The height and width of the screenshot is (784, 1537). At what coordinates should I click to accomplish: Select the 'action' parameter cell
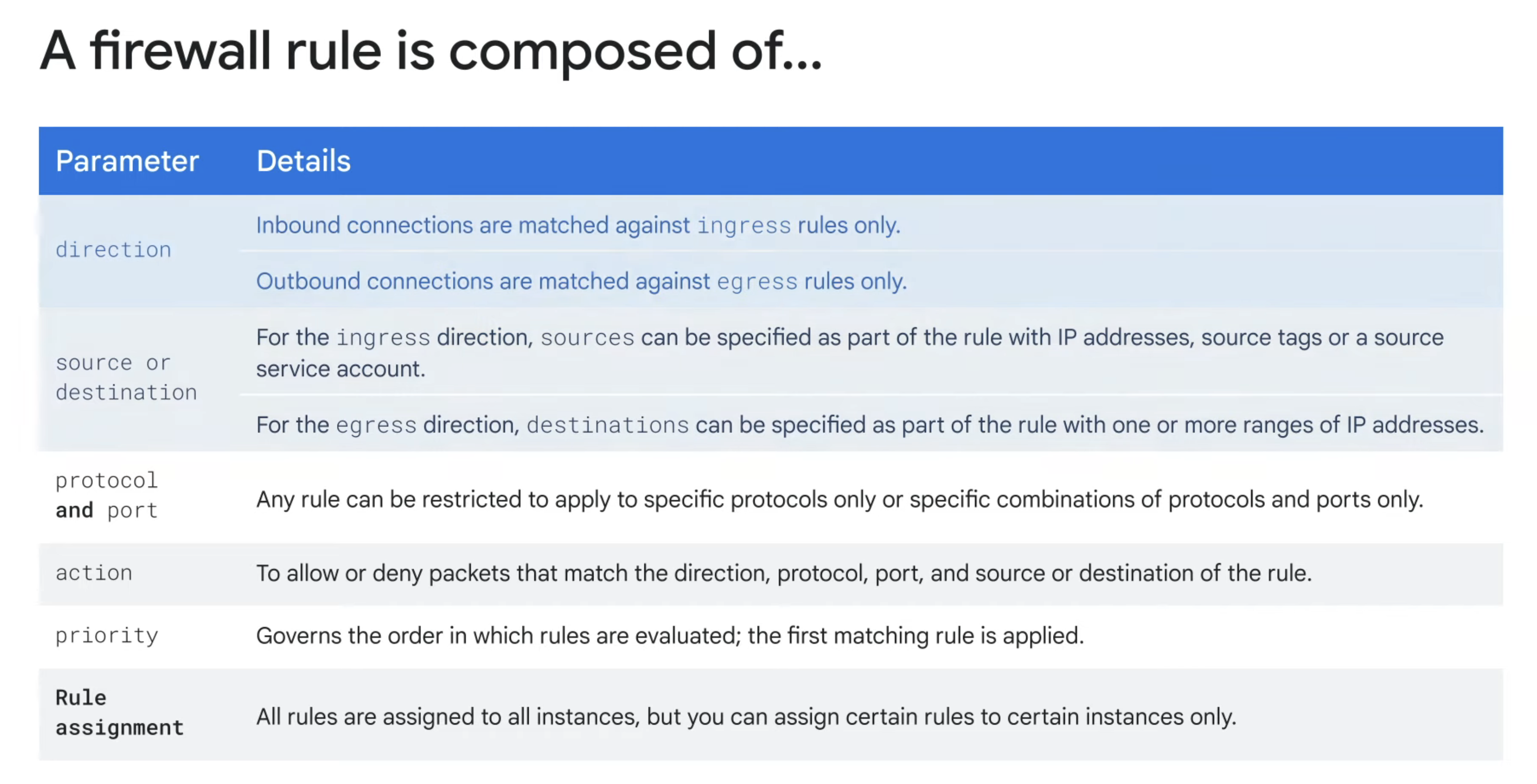(x=94, y=573)
